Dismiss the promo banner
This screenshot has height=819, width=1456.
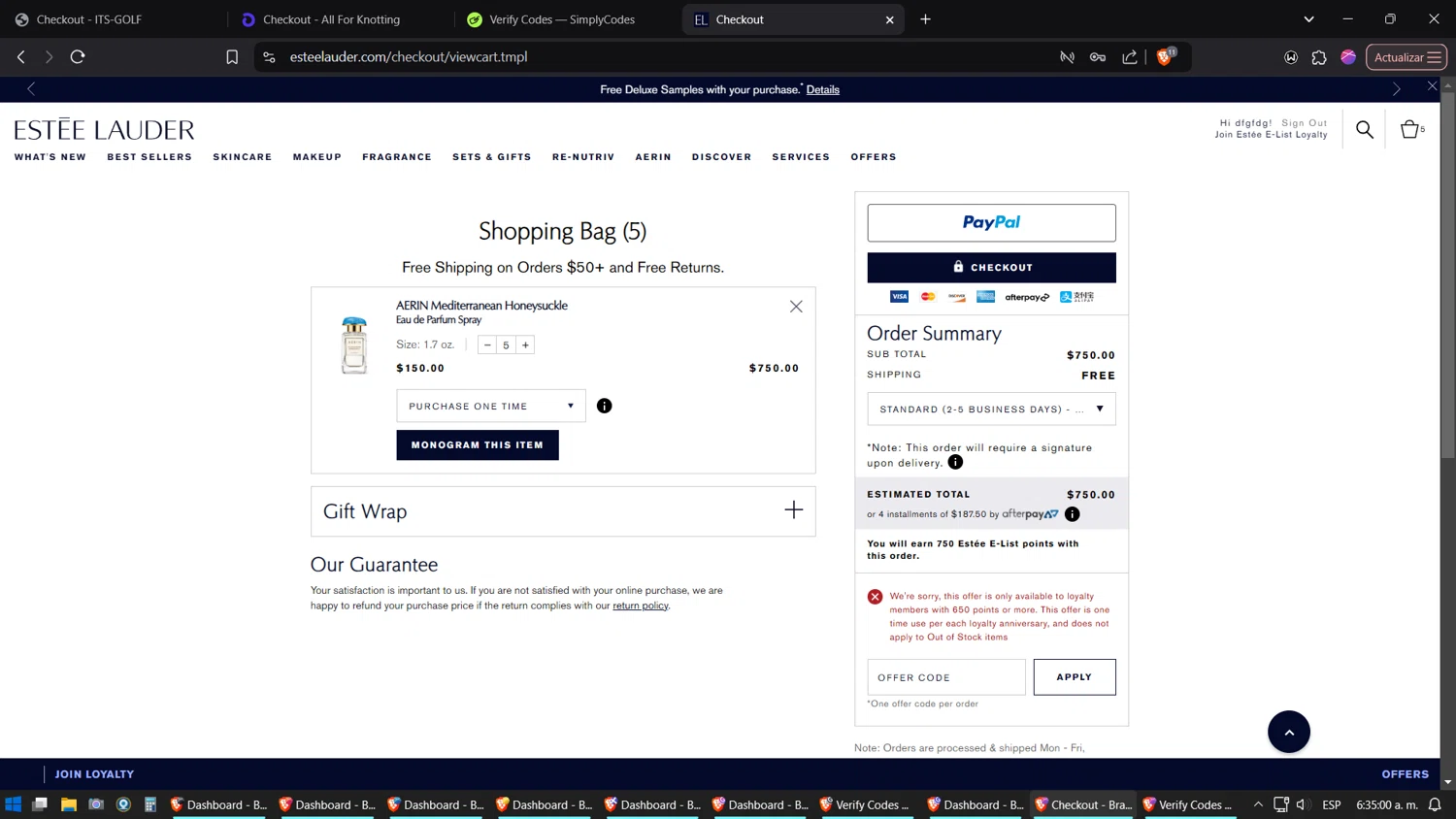pyautogui.click(x=1432, y=86)
